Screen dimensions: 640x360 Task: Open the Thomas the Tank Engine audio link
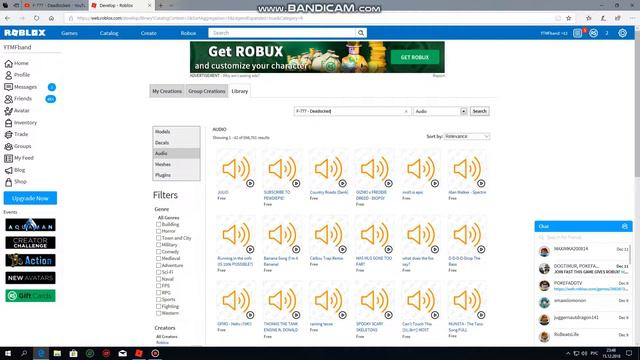[x=281, y=327]
